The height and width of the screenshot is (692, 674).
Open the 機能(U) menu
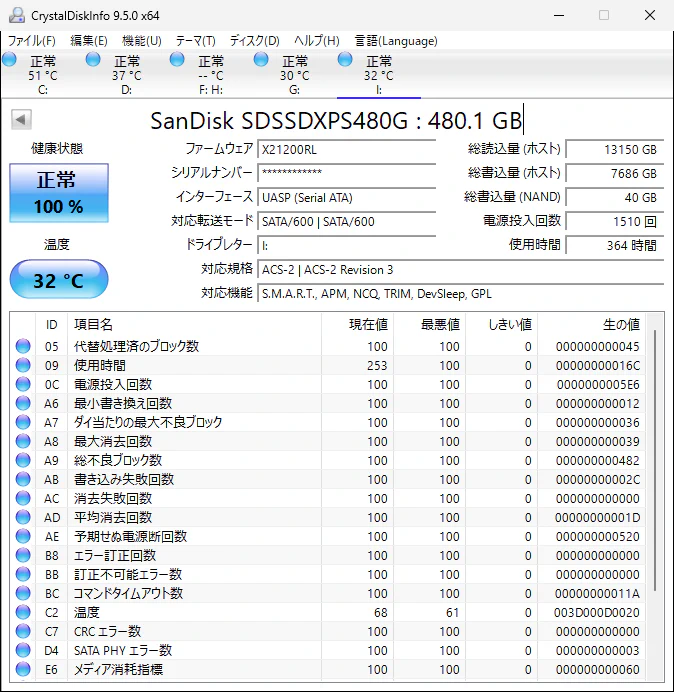click(142, 41)
